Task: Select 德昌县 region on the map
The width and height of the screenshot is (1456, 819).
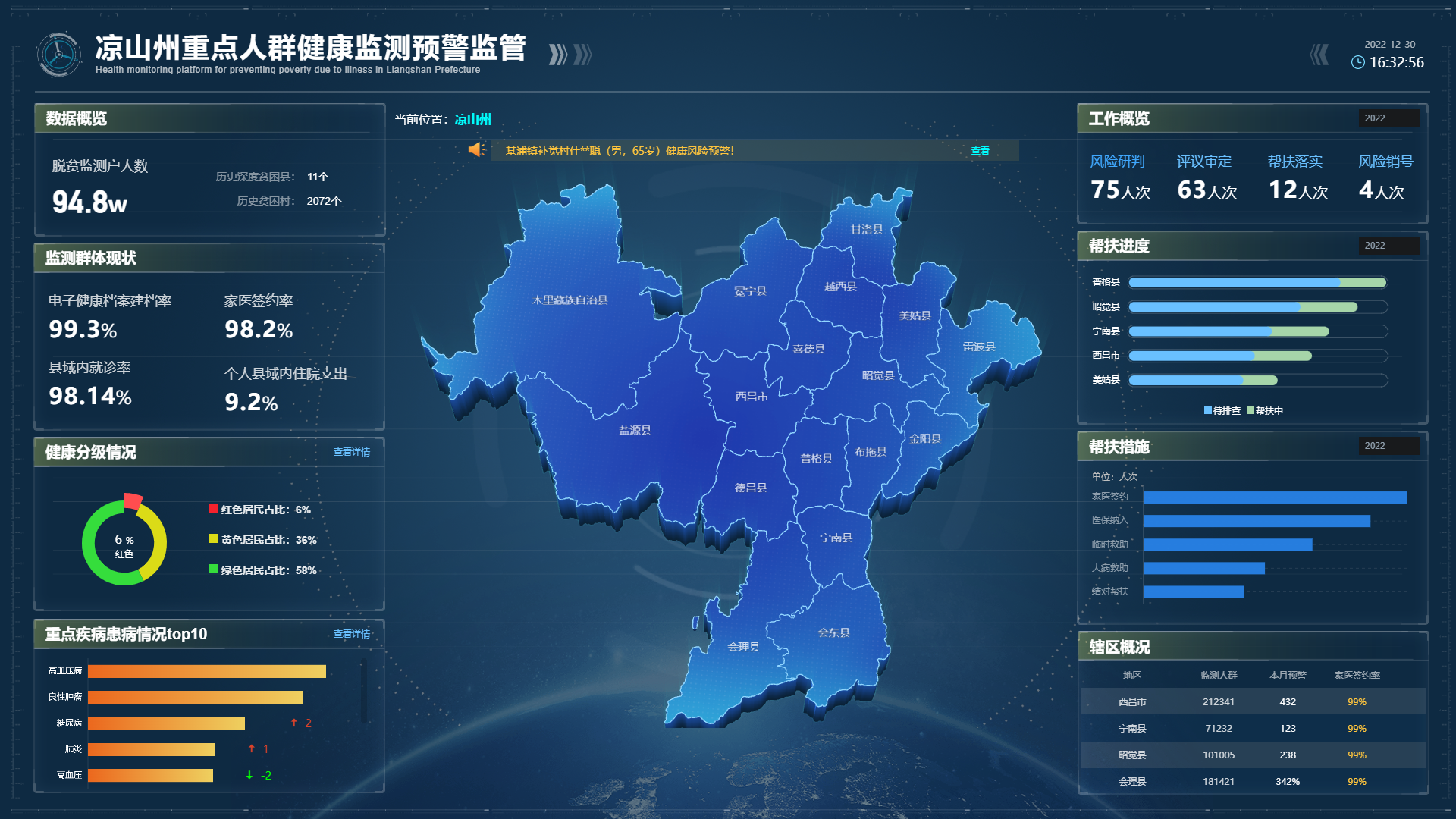Action: click(x=751, y=488)
